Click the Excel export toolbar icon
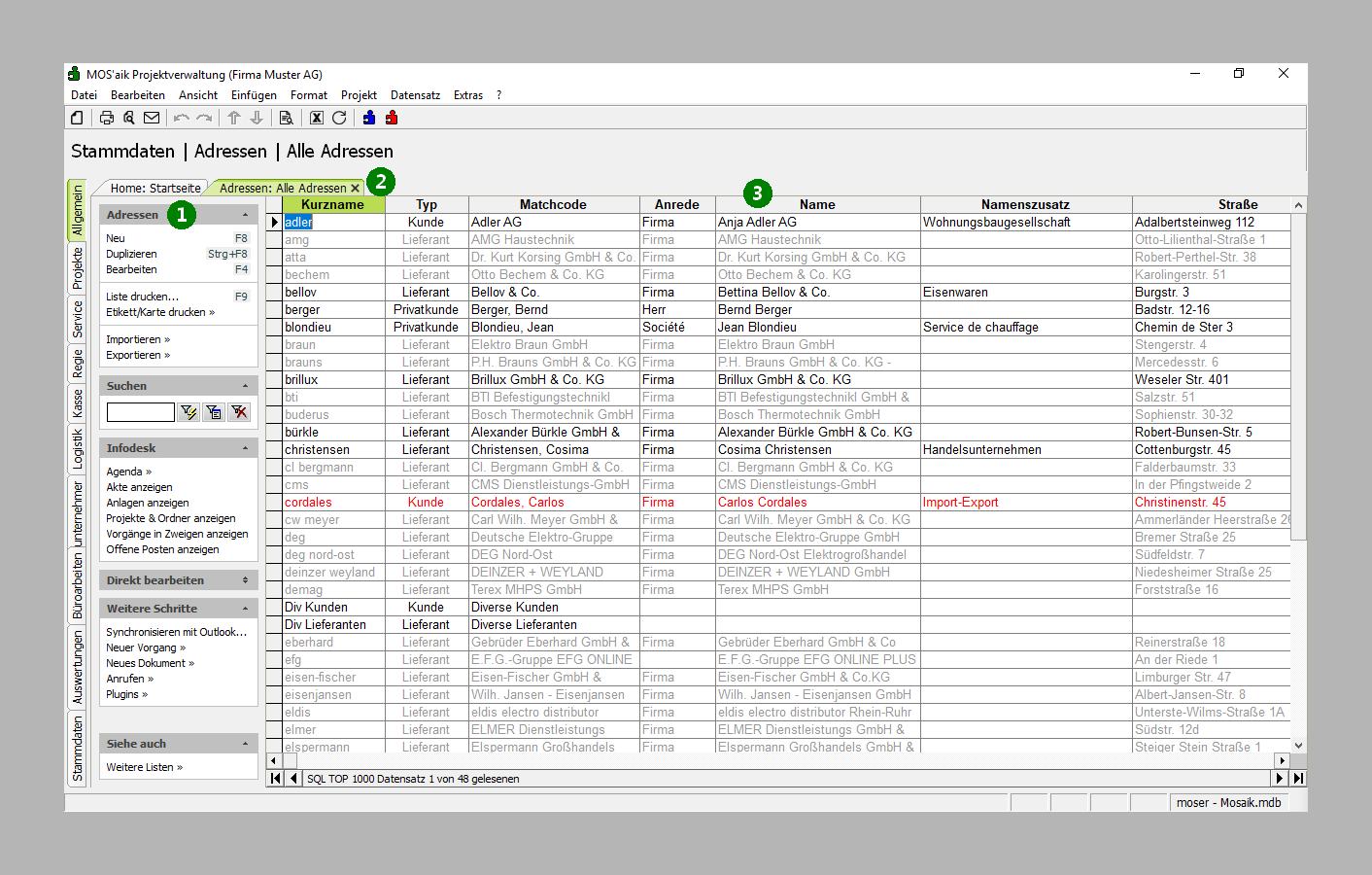This screenshot has height=875, width=1372. tap(317, 118)
